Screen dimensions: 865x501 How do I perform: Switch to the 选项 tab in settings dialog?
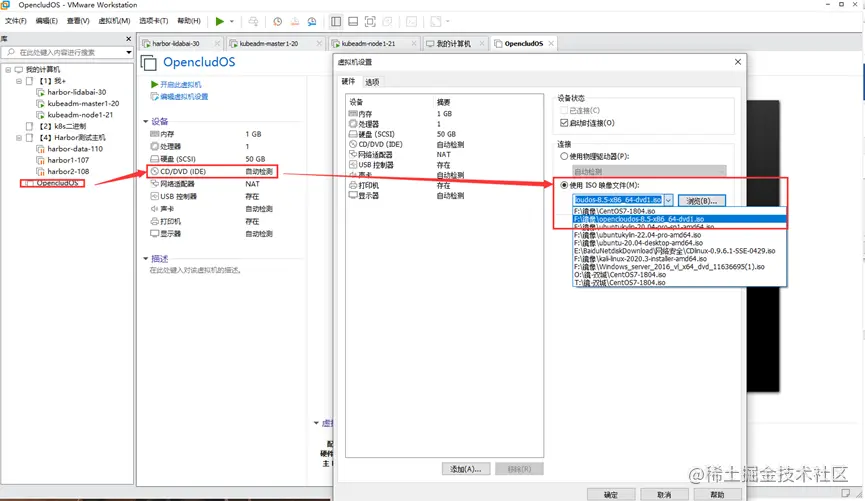click(372, 82)
